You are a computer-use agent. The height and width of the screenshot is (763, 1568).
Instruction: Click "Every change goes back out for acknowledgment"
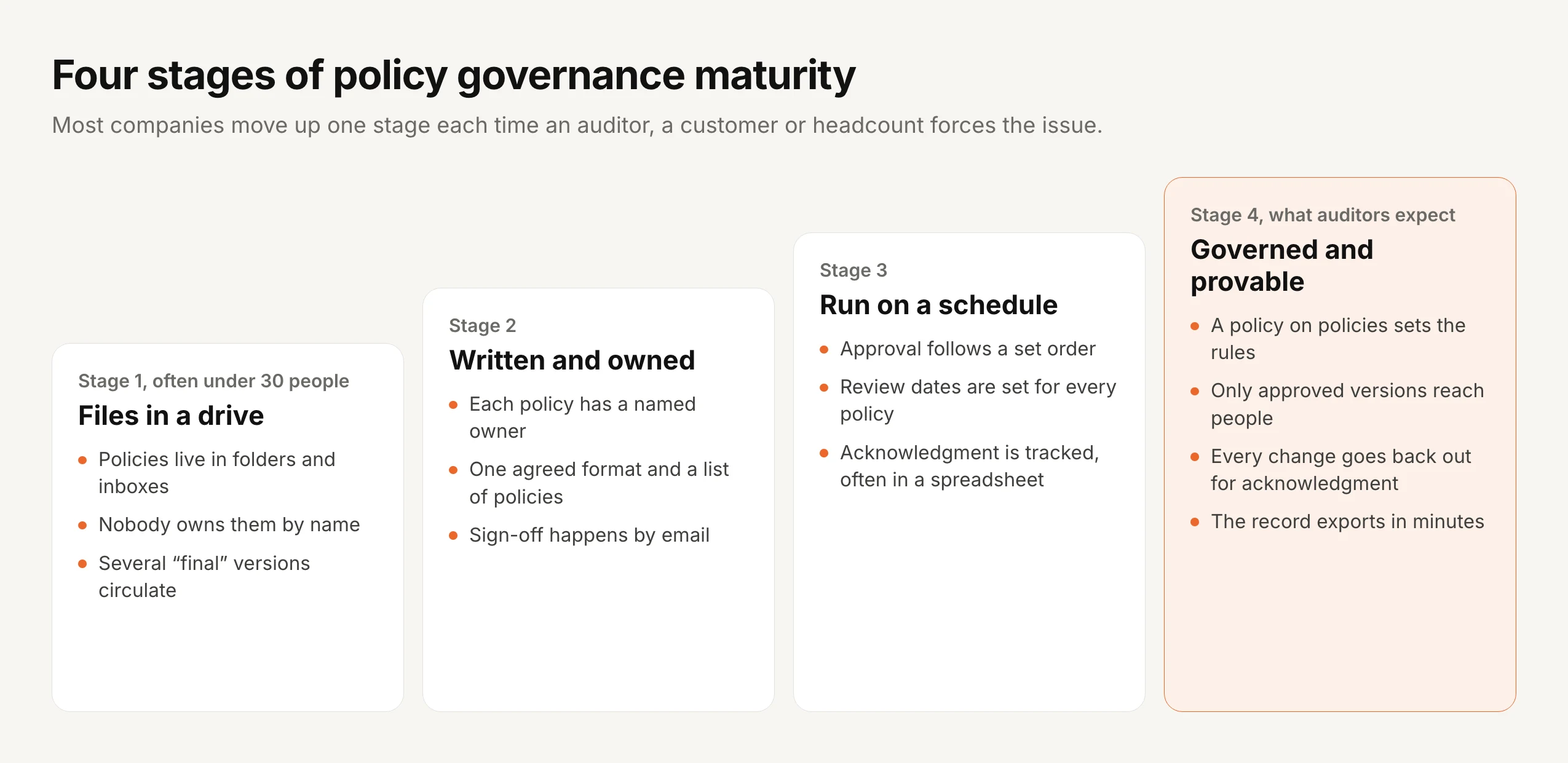click(x=1340, y=470)
